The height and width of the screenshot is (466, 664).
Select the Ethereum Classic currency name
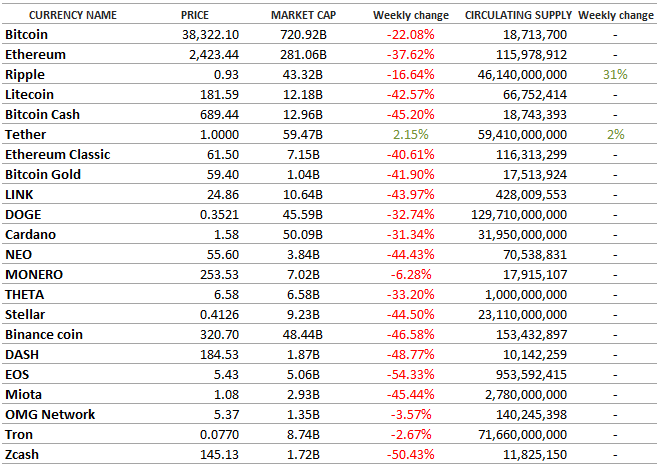pos(58,155)
